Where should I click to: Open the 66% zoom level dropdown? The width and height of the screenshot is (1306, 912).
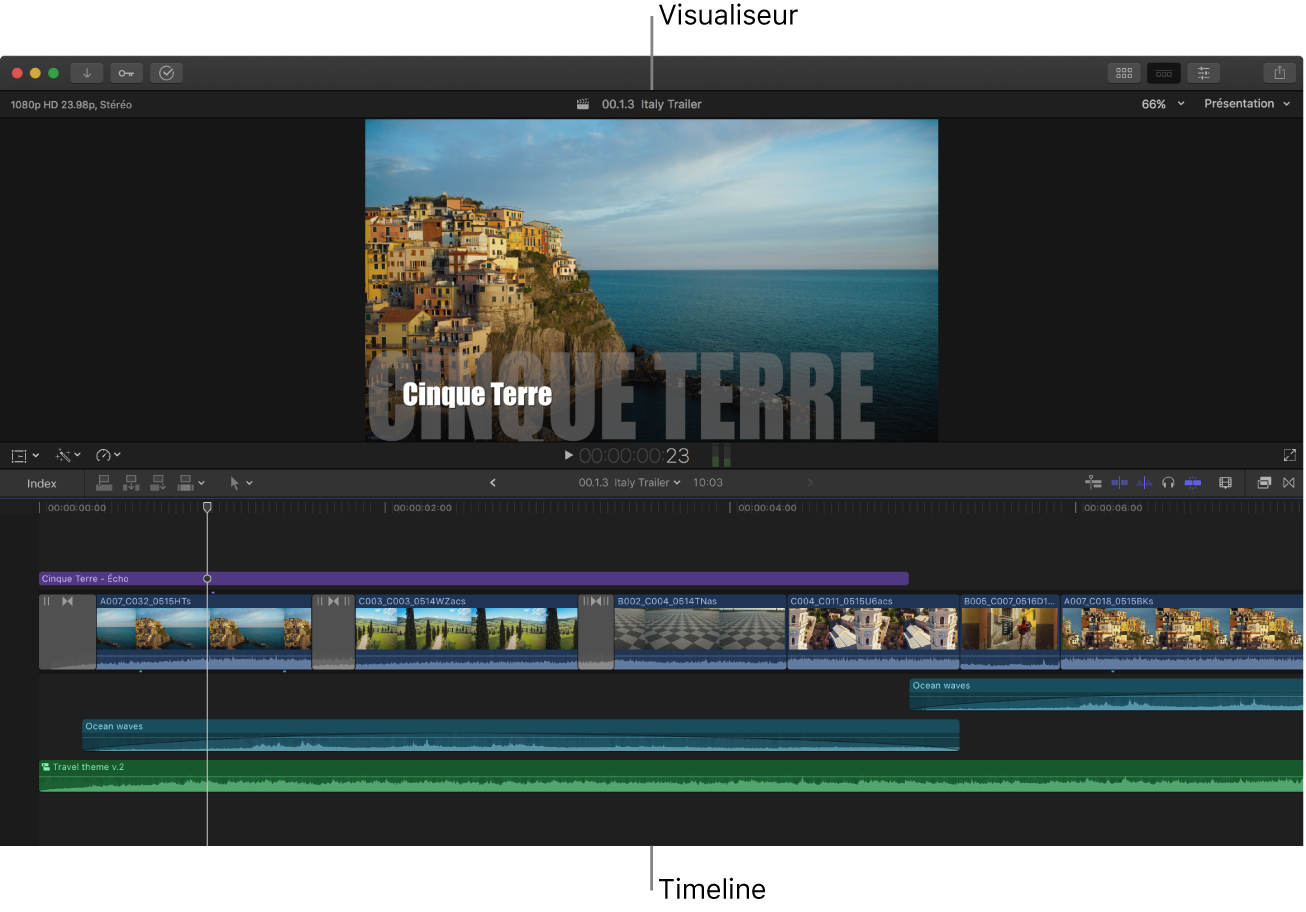[1163, 103]
